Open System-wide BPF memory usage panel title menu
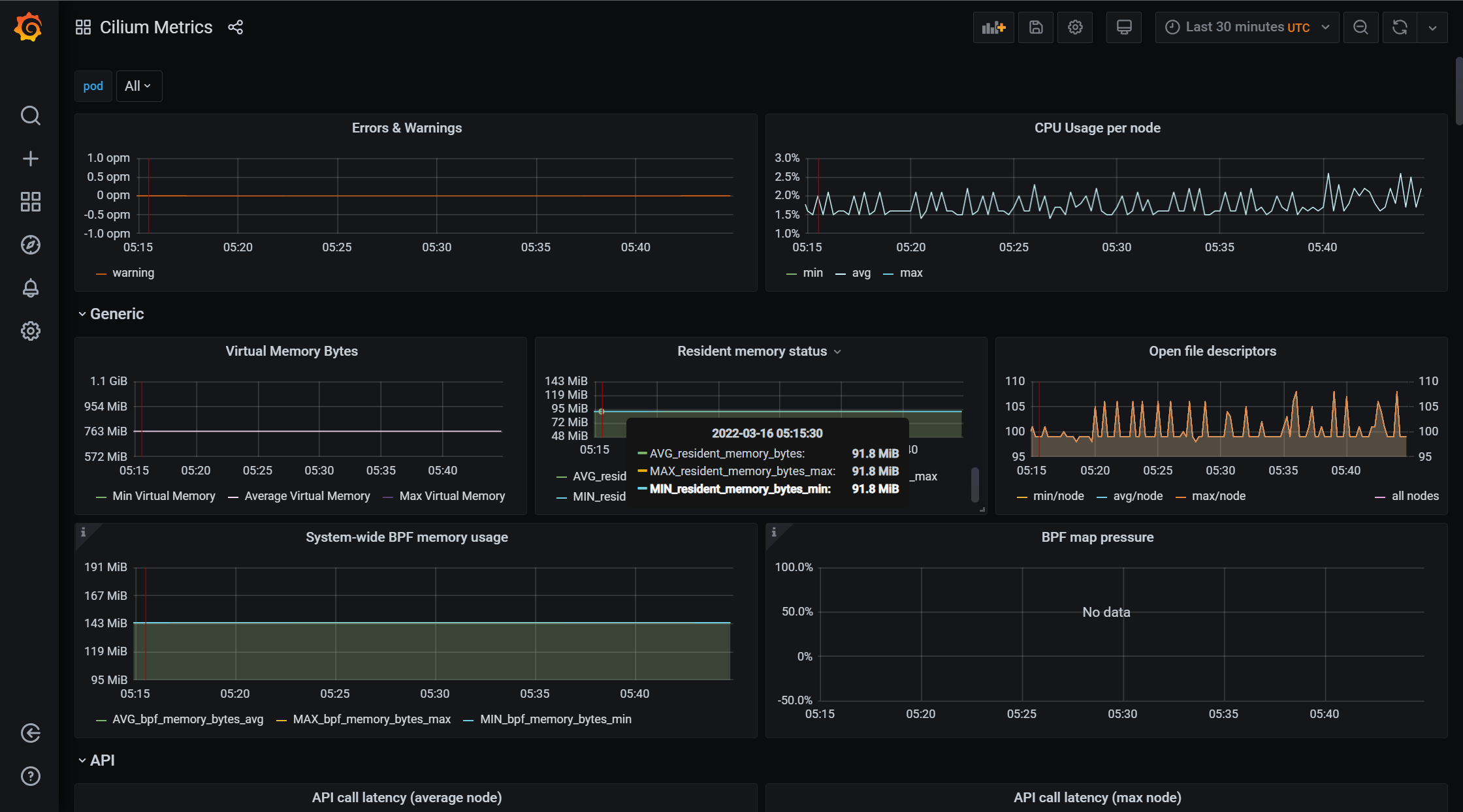The image size is (1463, 812). (407, 537)
